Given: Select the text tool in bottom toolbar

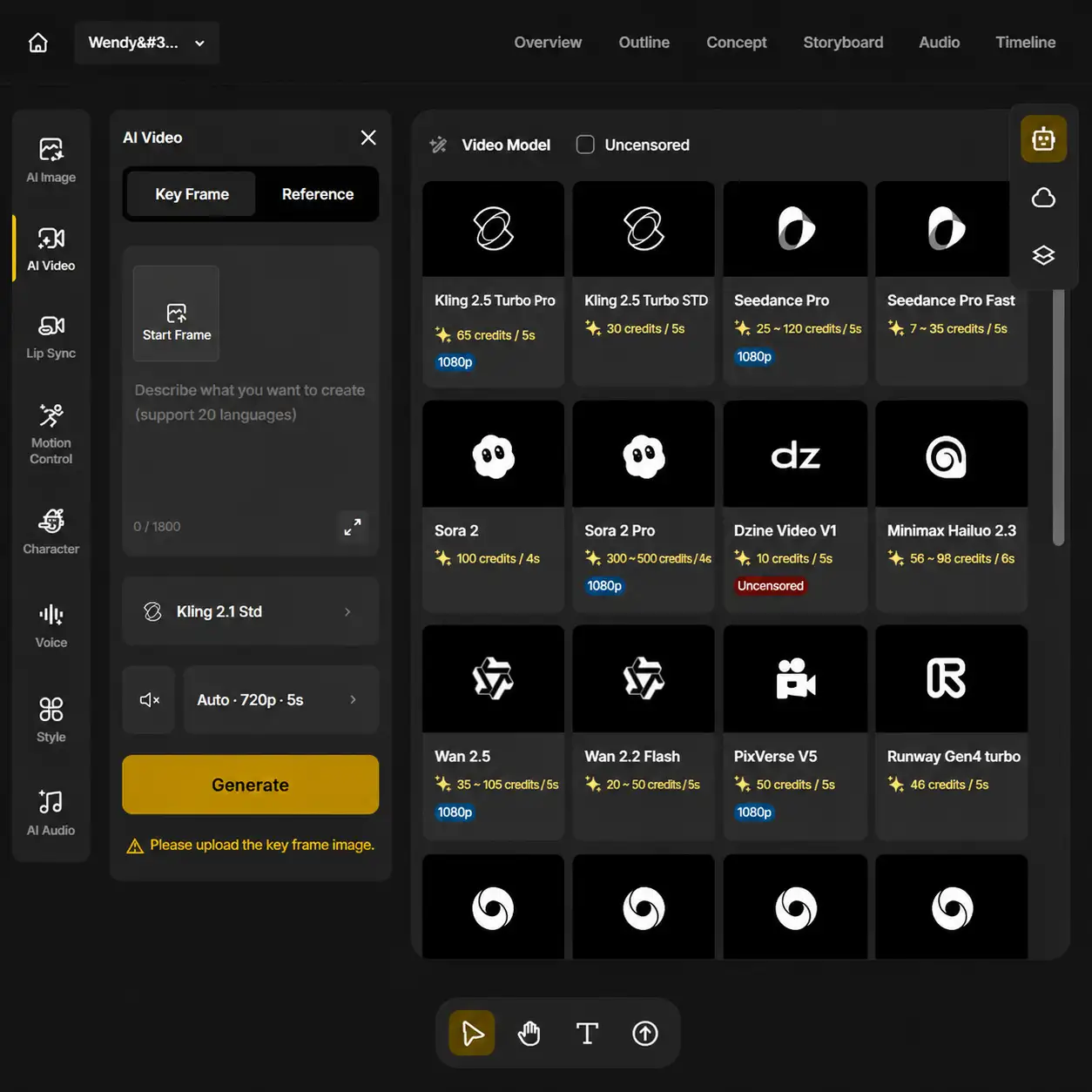Looking at the screenshot, I should (x=588, y=1034).
